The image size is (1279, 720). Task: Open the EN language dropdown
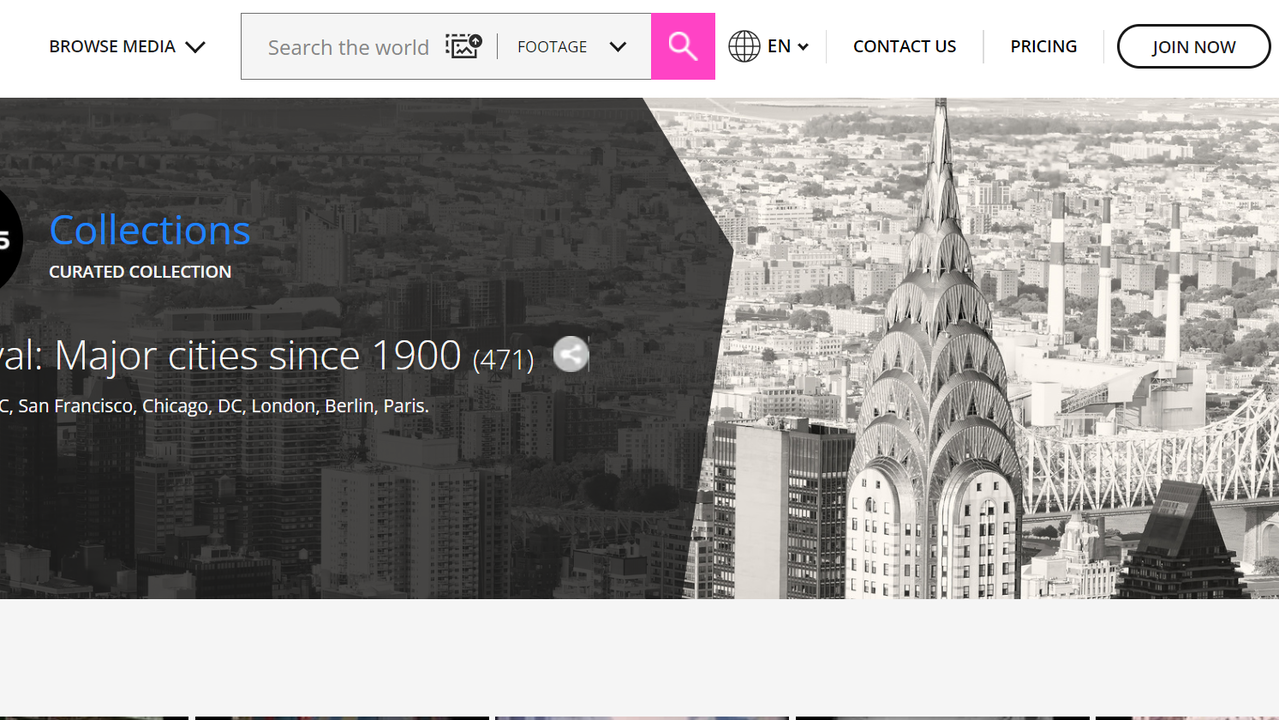tap(788, 46)
